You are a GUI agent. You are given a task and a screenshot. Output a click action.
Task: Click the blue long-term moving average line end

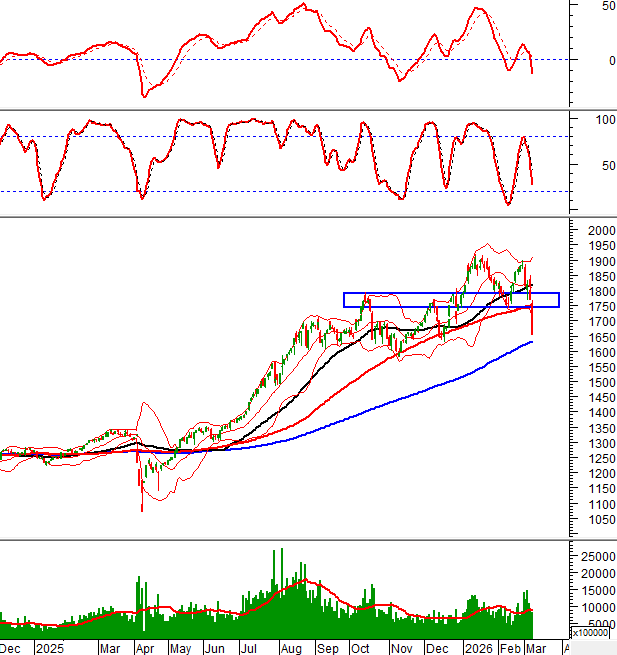(531, 342)
